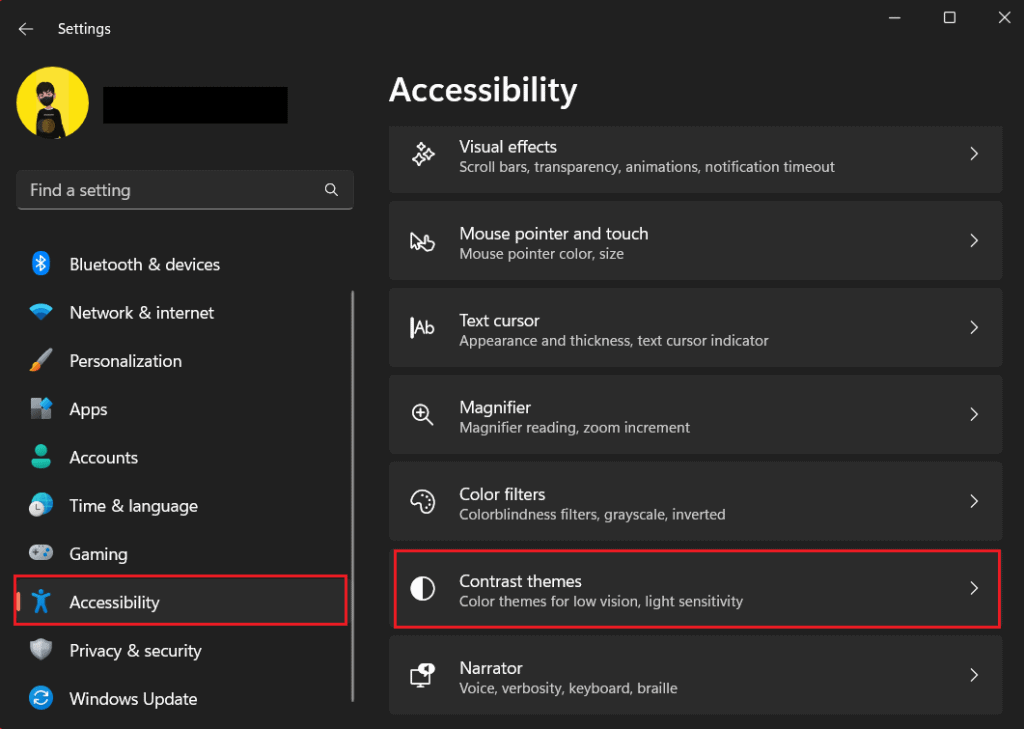This screenshot has height=729, width=1024.
Task: Click the Contrast themes chevron arrow
Action: (x=974, y=589)
